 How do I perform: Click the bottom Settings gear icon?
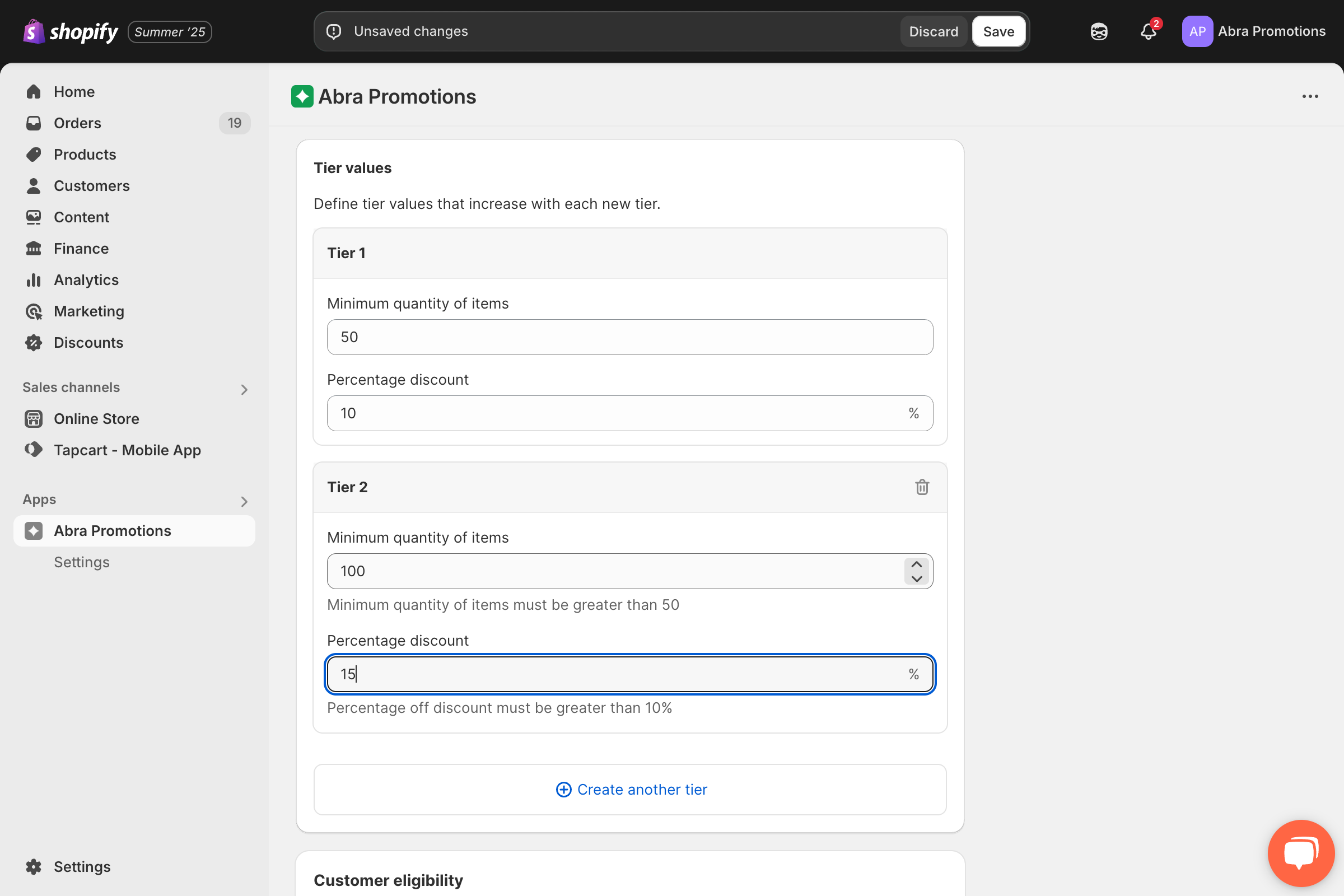point(34,867)
